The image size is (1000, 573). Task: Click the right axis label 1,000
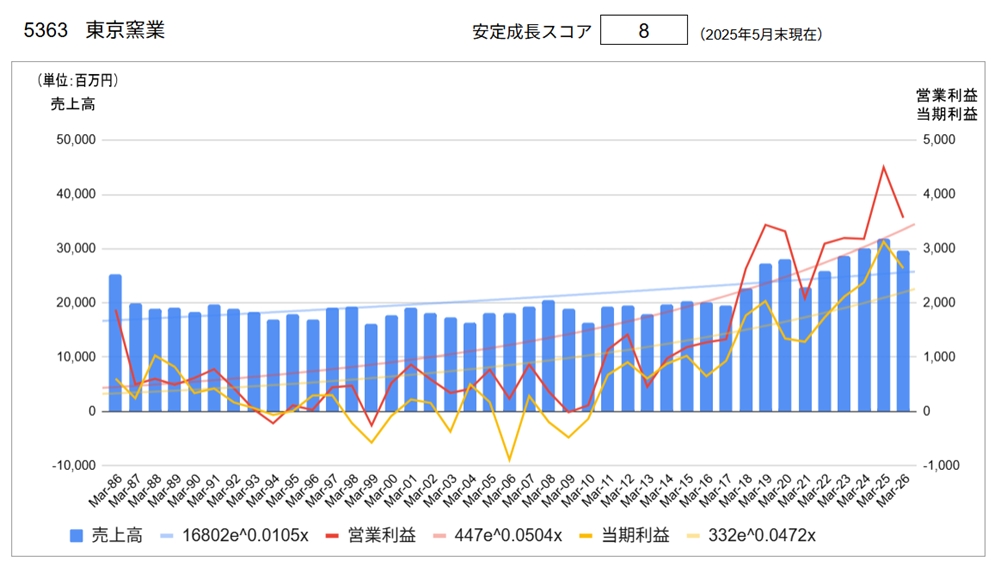point(939,357)
